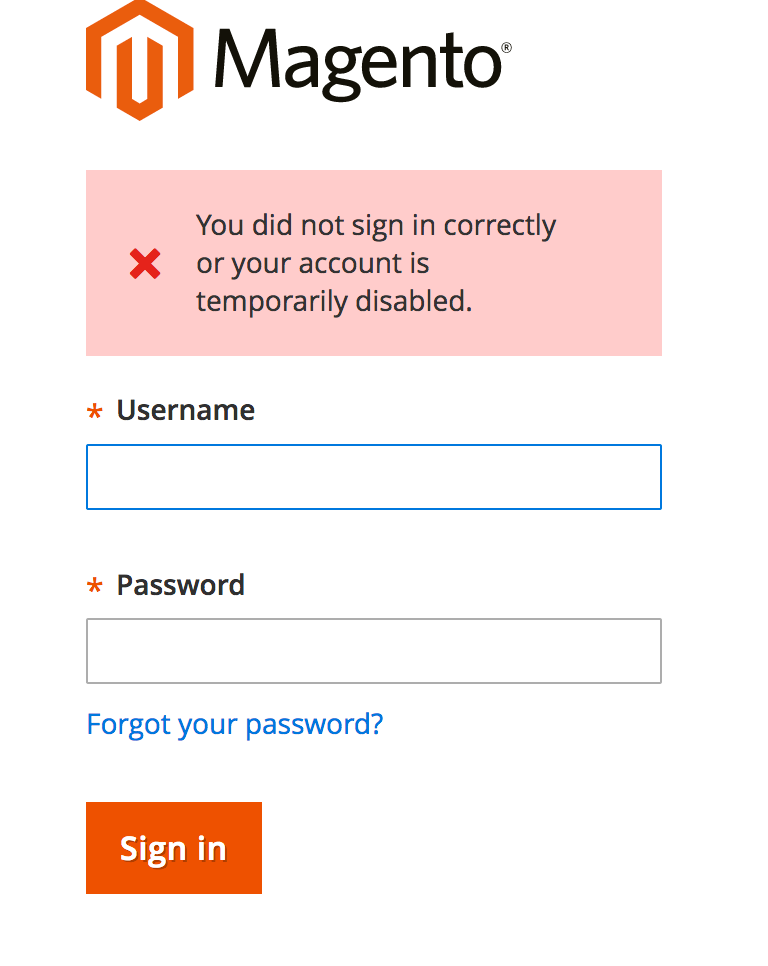Click the Password field label

tap(180, 584)
